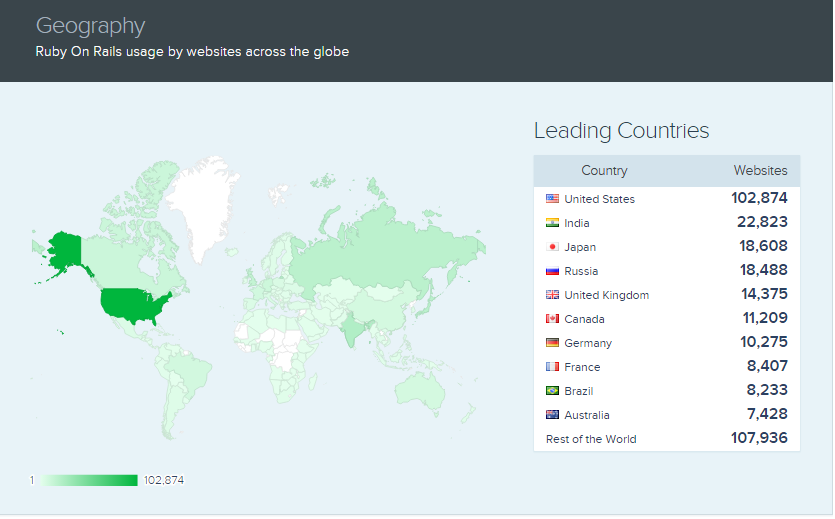Click the contiguous United States on the map
This screenshot has width=835, height=519.
[133, 304]
